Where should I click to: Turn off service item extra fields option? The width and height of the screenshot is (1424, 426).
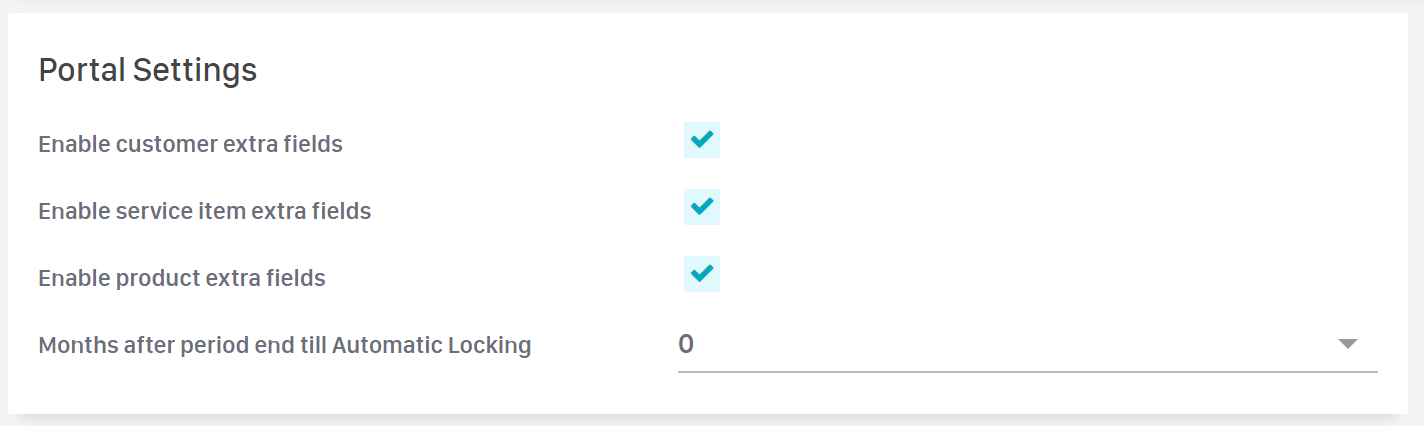click(x=702, y=207)
